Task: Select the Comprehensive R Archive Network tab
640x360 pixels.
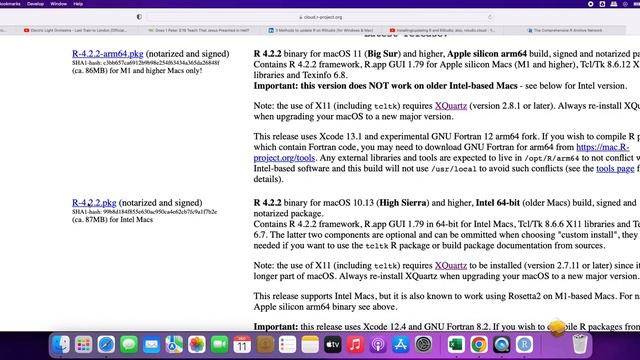Action: click(x=564, y=30)
